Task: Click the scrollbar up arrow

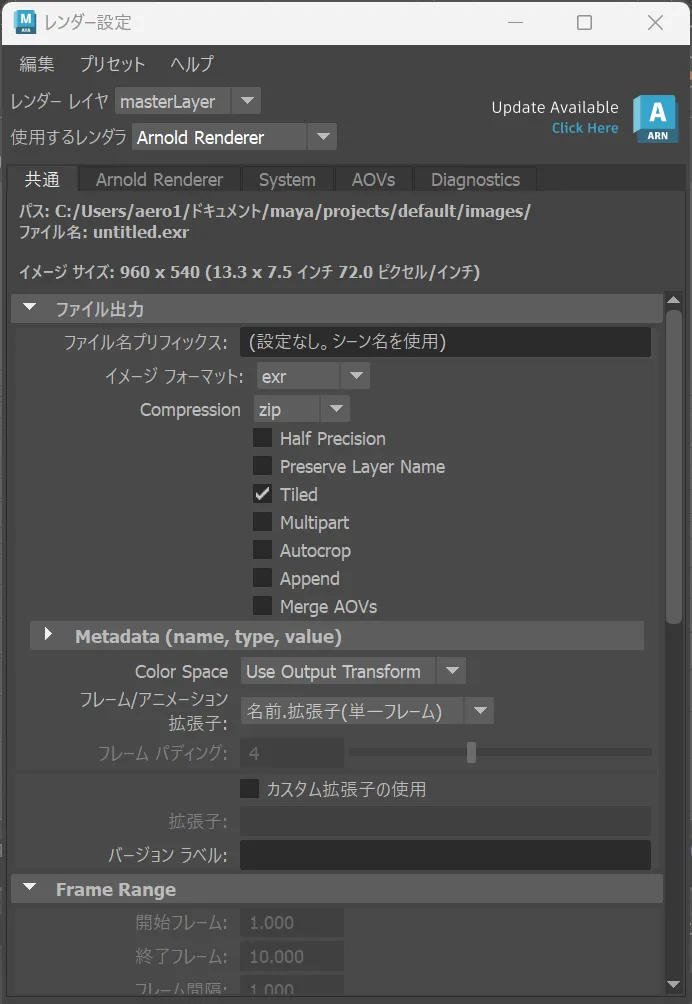Action: tap(673, 300)
